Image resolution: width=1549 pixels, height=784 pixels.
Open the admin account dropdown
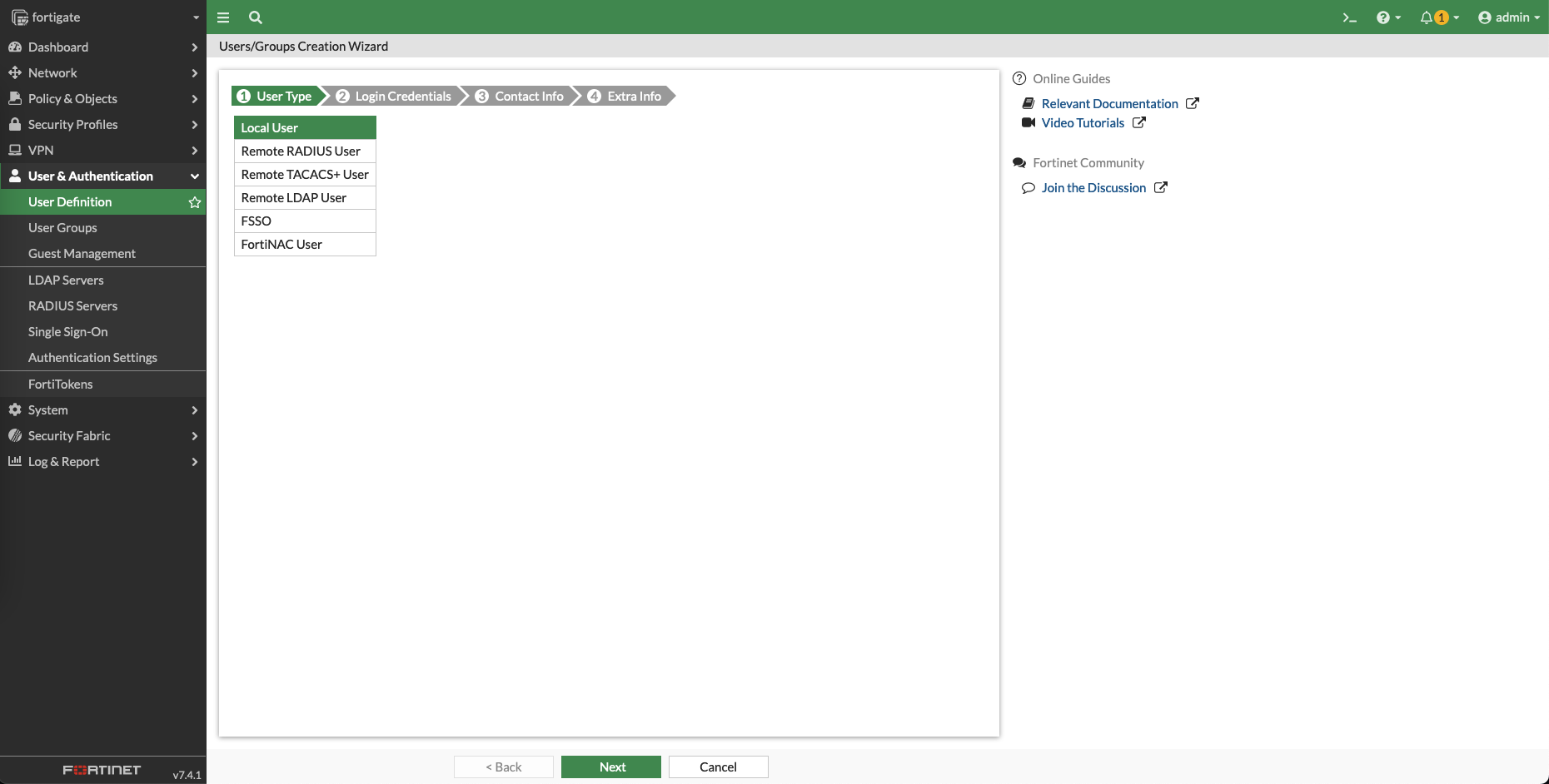[1508, 17]
